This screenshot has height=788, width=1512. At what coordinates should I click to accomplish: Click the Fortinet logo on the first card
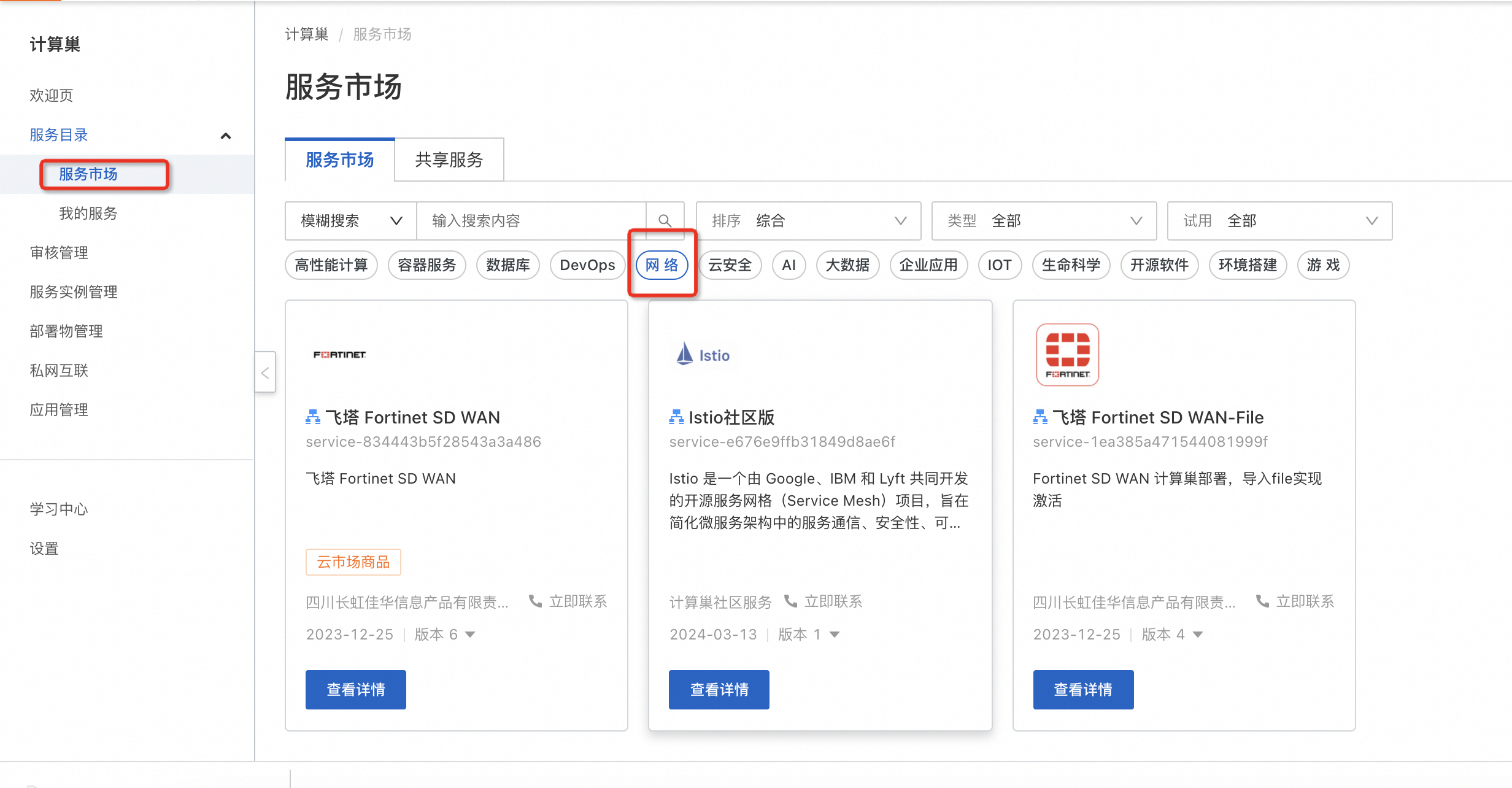tap(339, 355)
